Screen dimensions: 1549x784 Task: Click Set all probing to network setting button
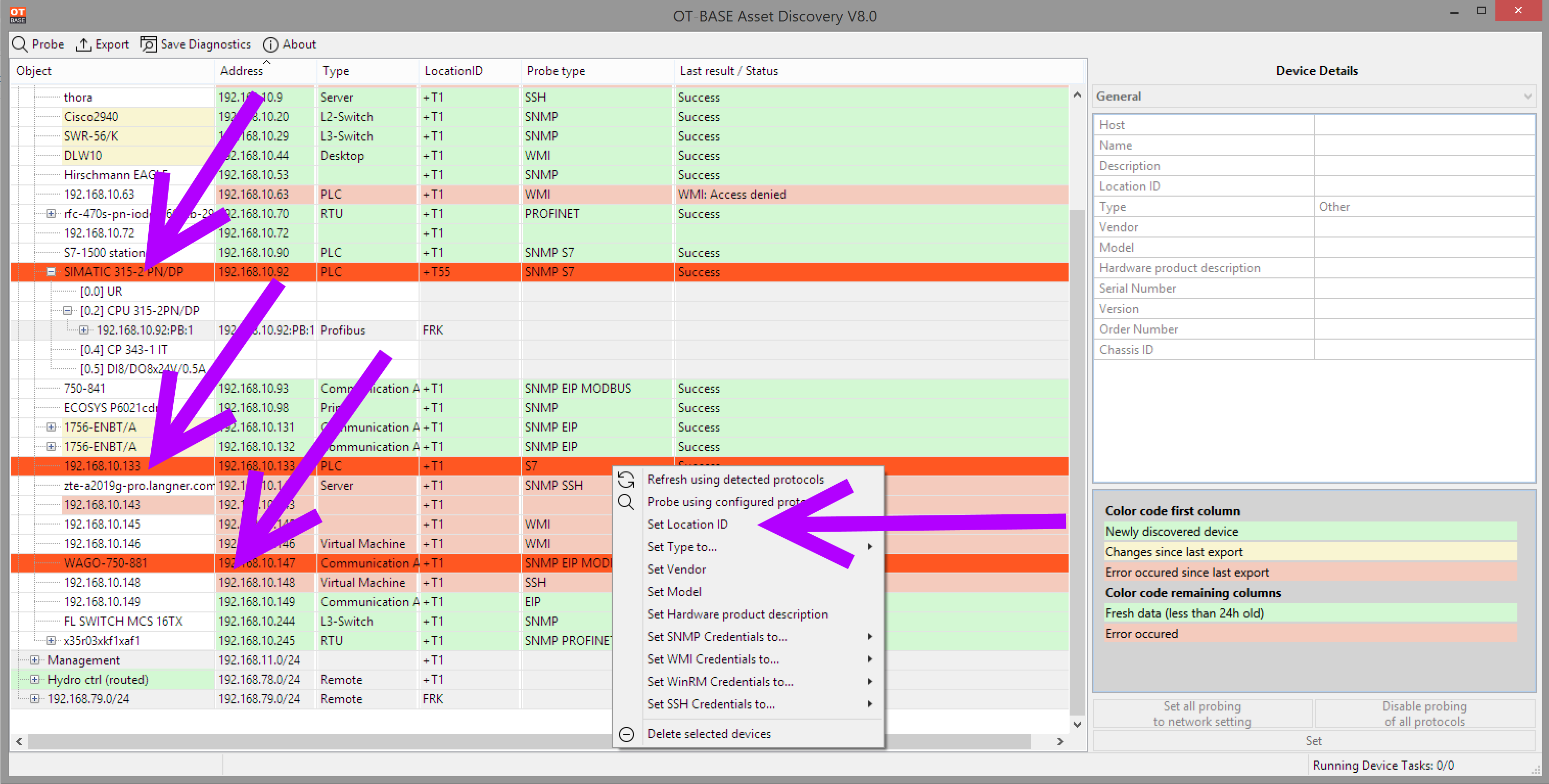point(1202,714)
